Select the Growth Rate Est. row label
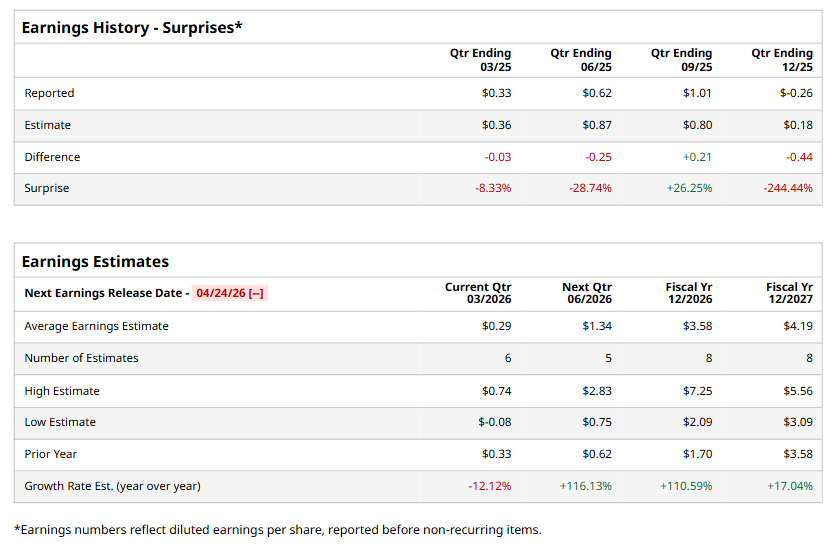 tap(112, 486)
